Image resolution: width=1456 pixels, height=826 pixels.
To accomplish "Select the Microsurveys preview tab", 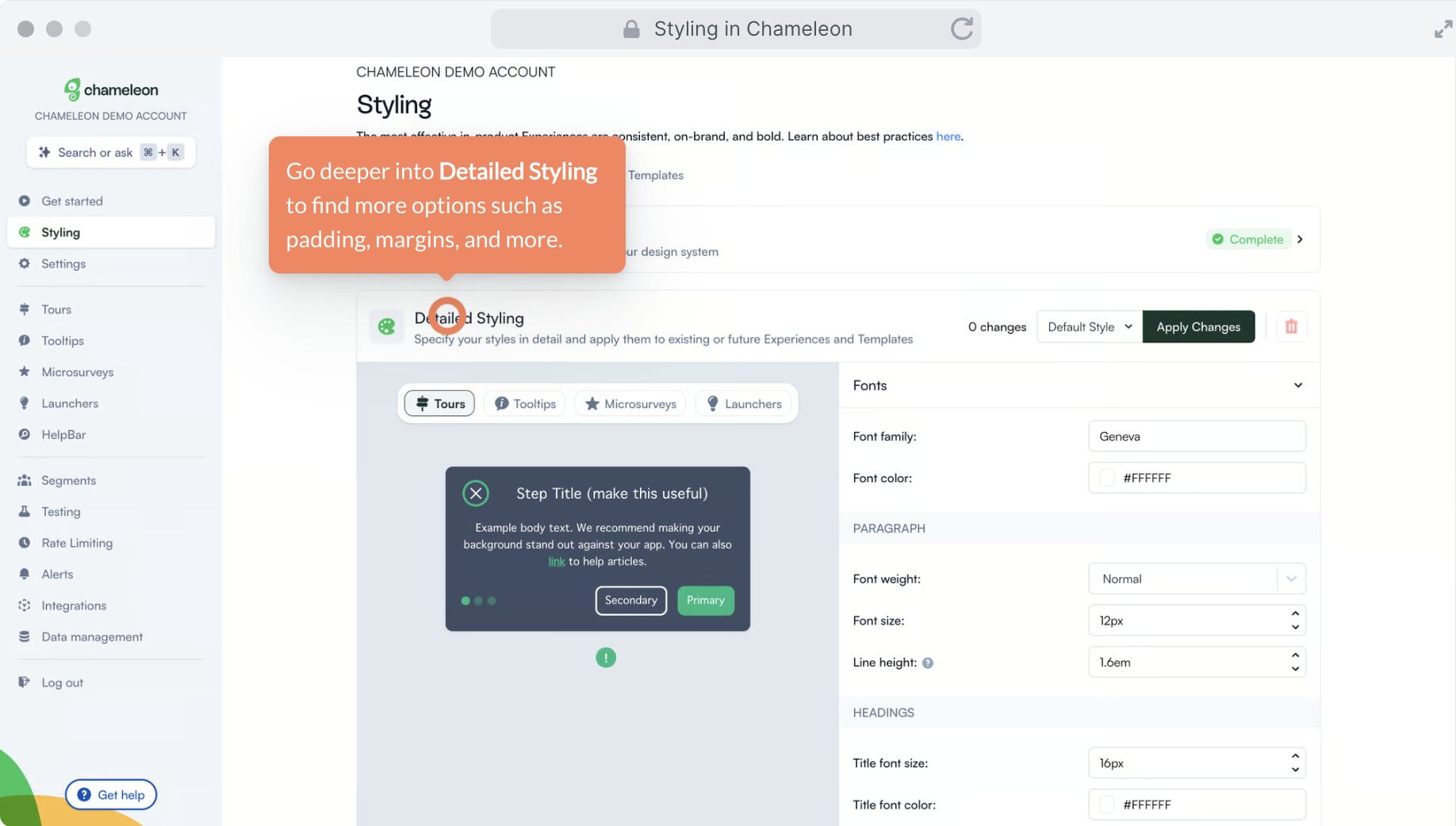I will 630,403.
